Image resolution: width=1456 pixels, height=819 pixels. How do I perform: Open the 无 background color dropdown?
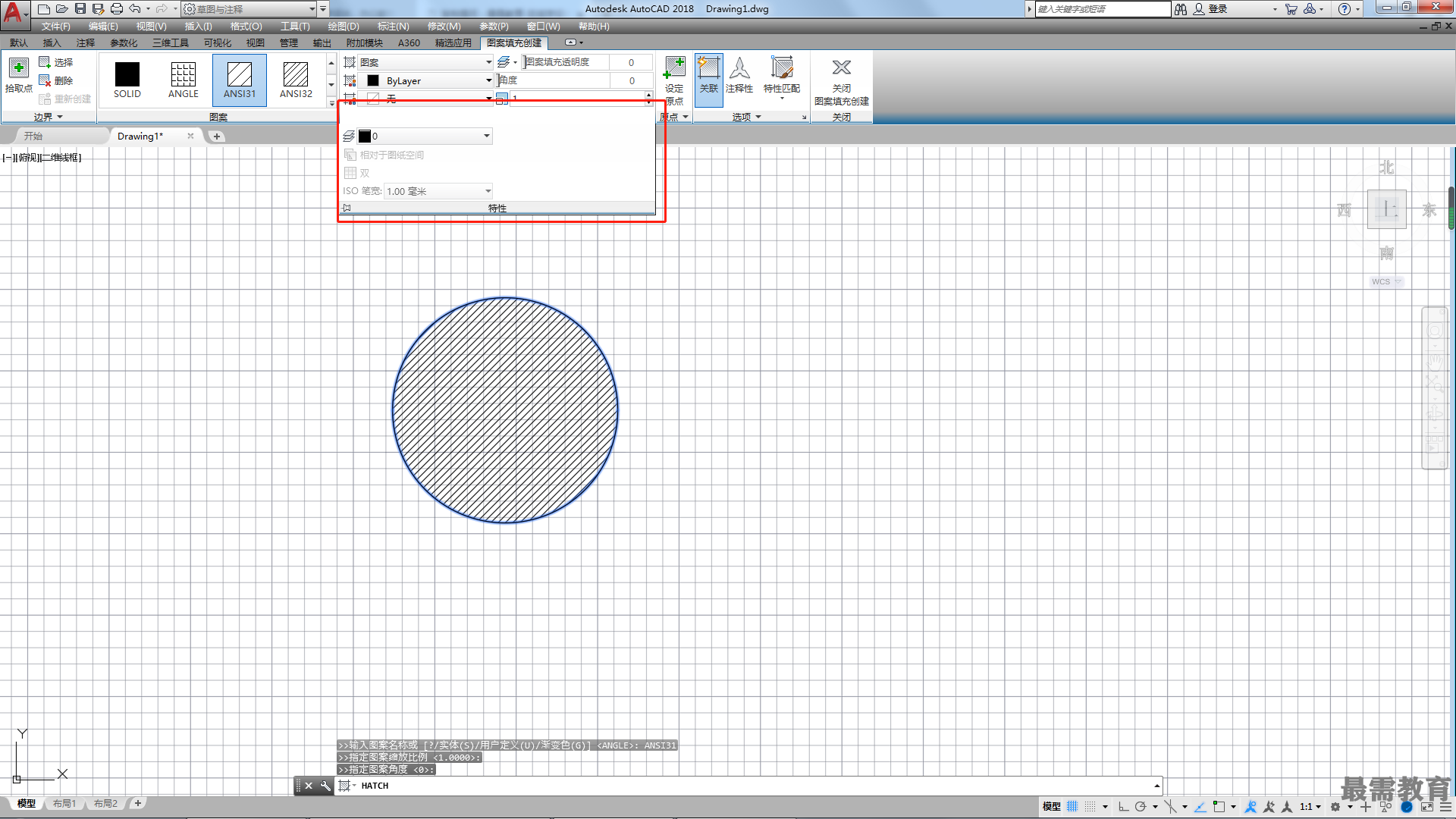(x=425, y=99)
